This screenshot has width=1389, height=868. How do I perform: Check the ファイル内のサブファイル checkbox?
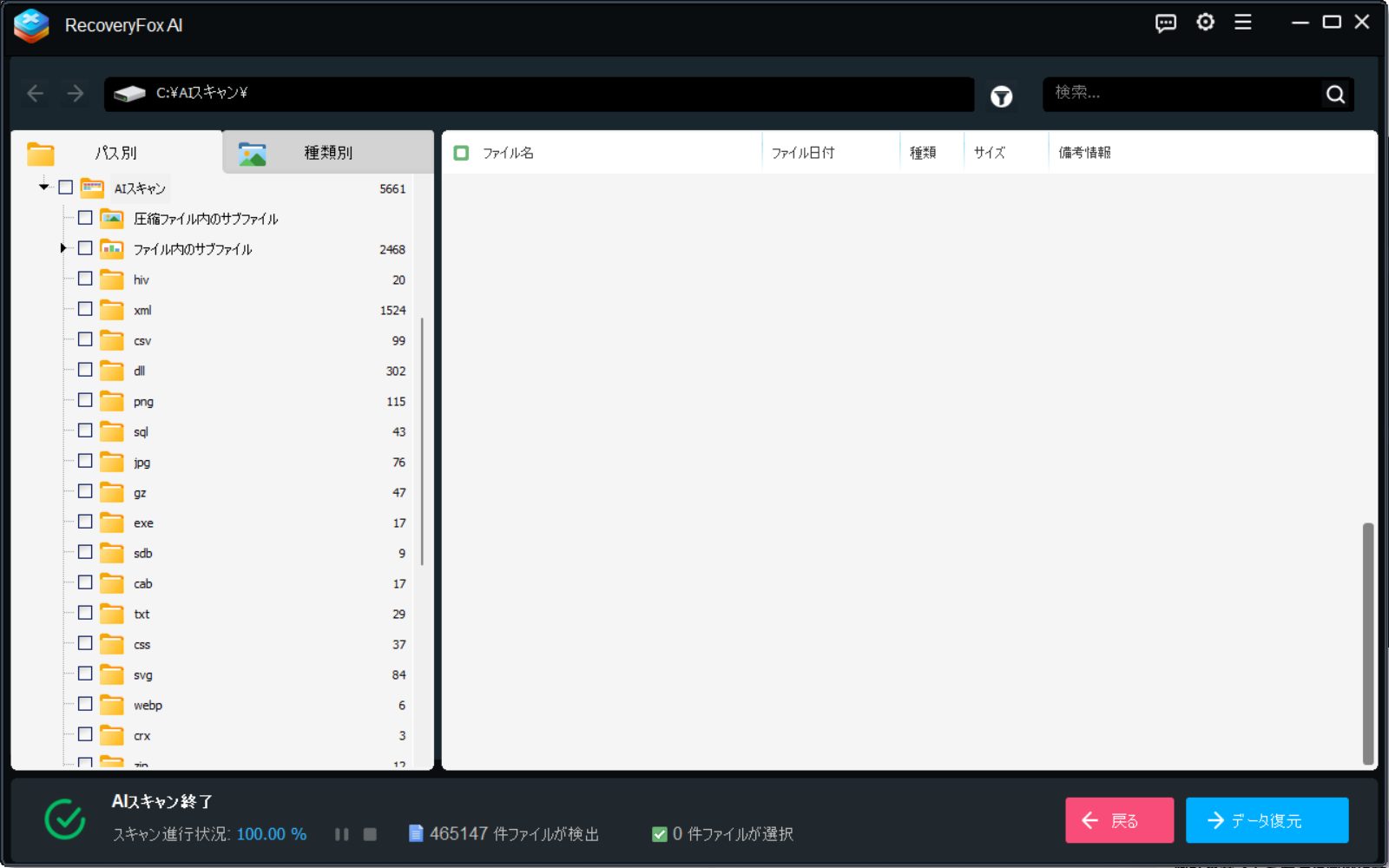click(x=85, y=247)
